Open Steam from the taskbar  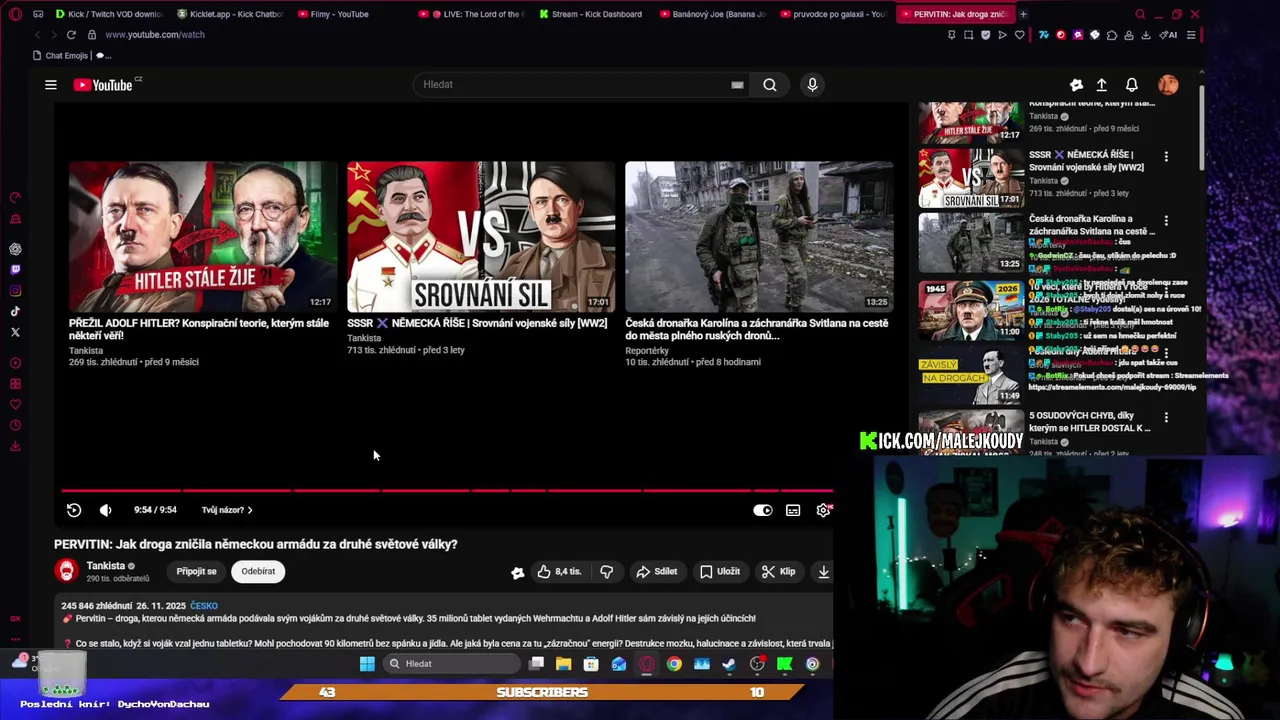click(729, 664)
